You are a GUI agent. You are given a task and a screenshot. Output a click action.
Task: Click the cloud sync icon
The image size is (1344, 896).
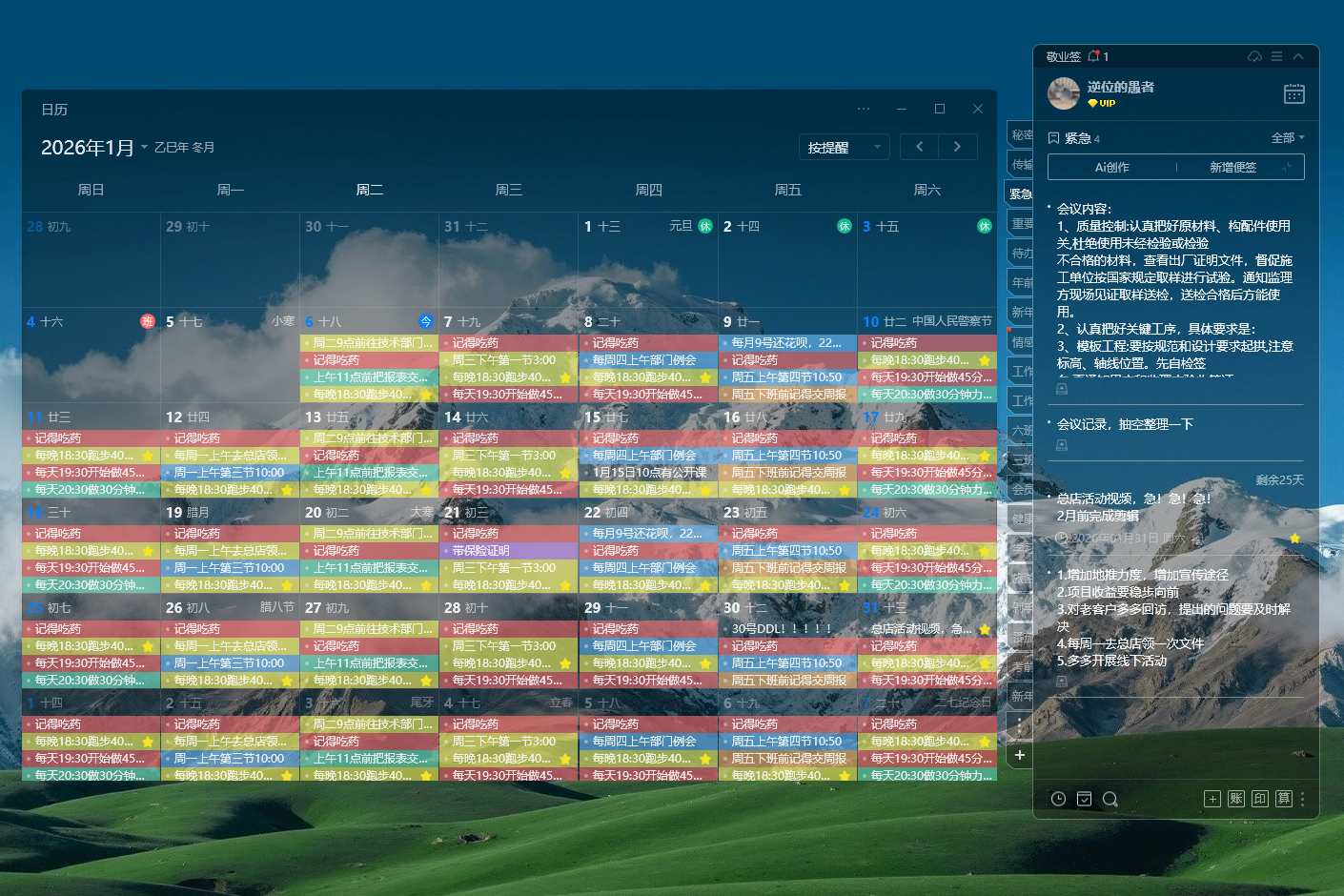(1254, 56)
